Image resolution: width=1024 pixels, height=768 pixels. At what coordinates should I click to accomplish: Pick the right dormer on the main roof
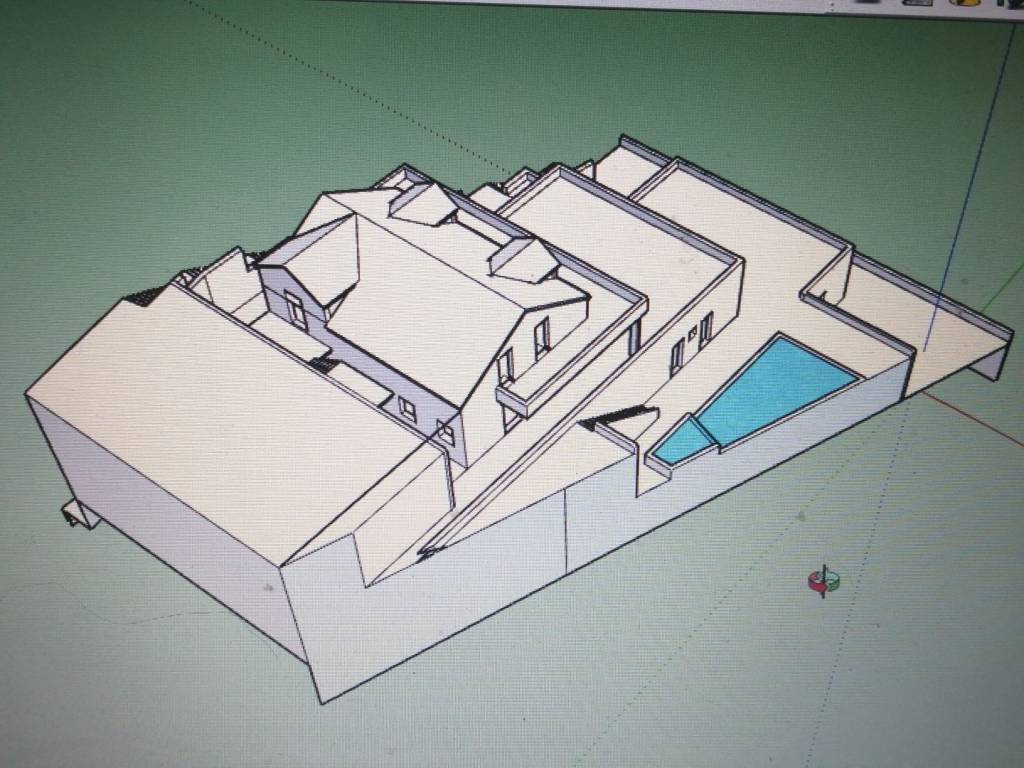tap(522, 258)
